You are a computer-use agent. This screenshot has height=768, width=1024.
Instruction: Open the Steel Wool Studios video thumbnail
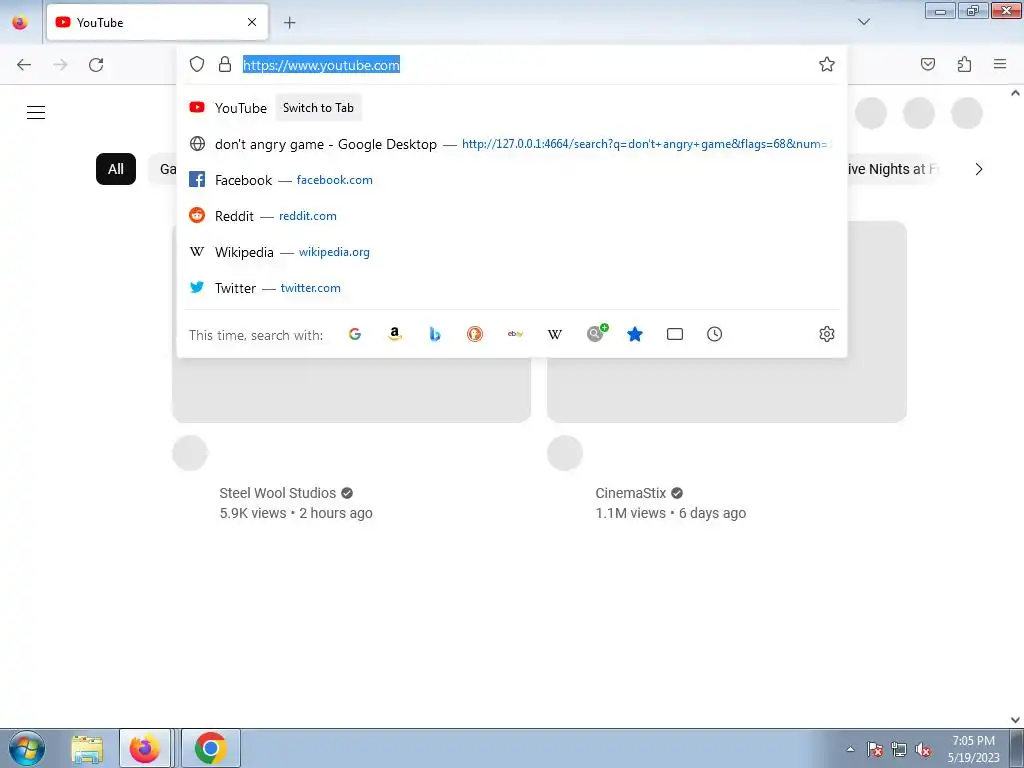coord(351,389)
